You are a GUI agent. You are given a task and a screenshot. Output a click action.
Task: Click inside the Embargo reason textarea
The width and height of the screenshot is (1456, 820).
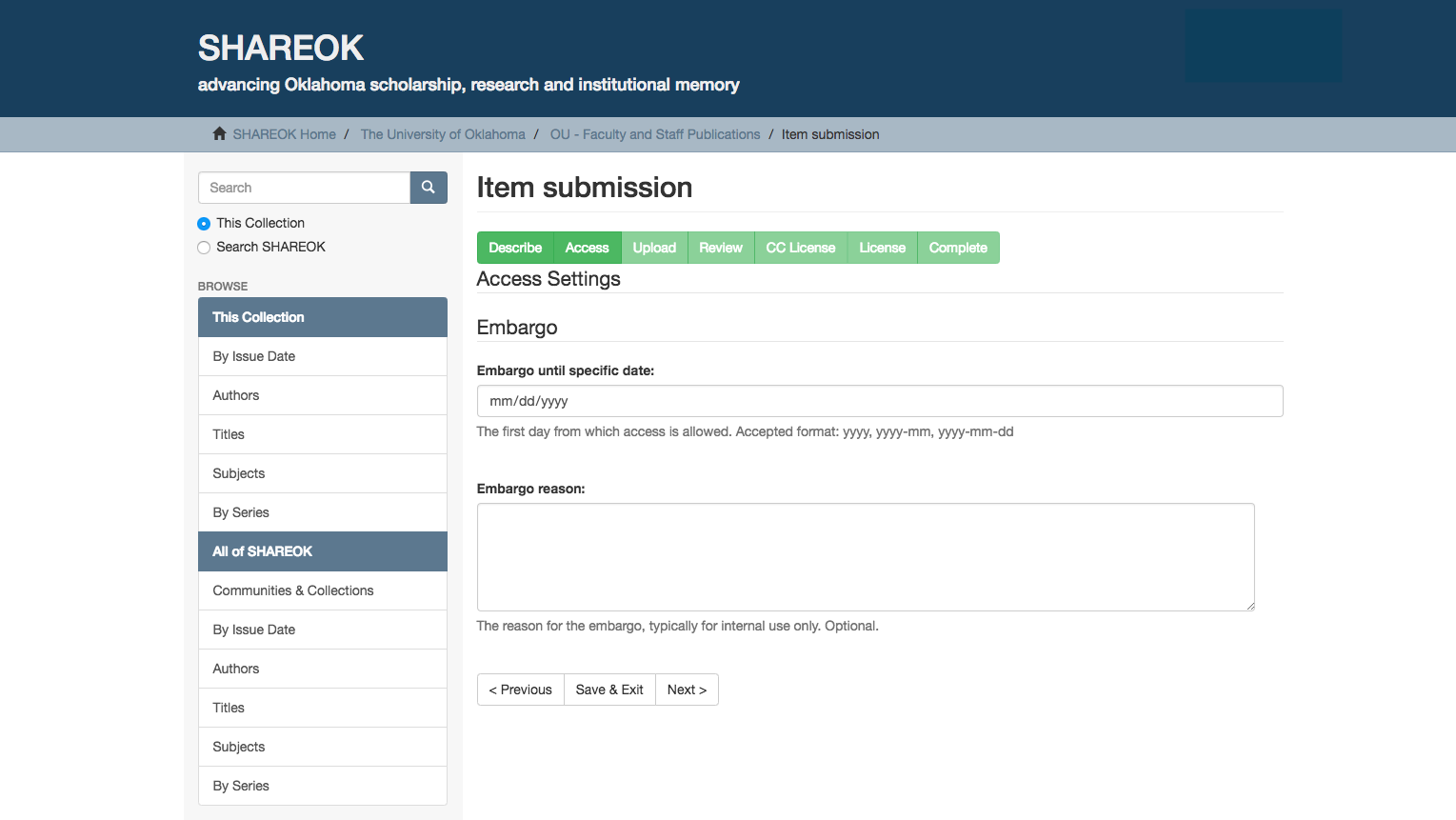tap(865, 556)
